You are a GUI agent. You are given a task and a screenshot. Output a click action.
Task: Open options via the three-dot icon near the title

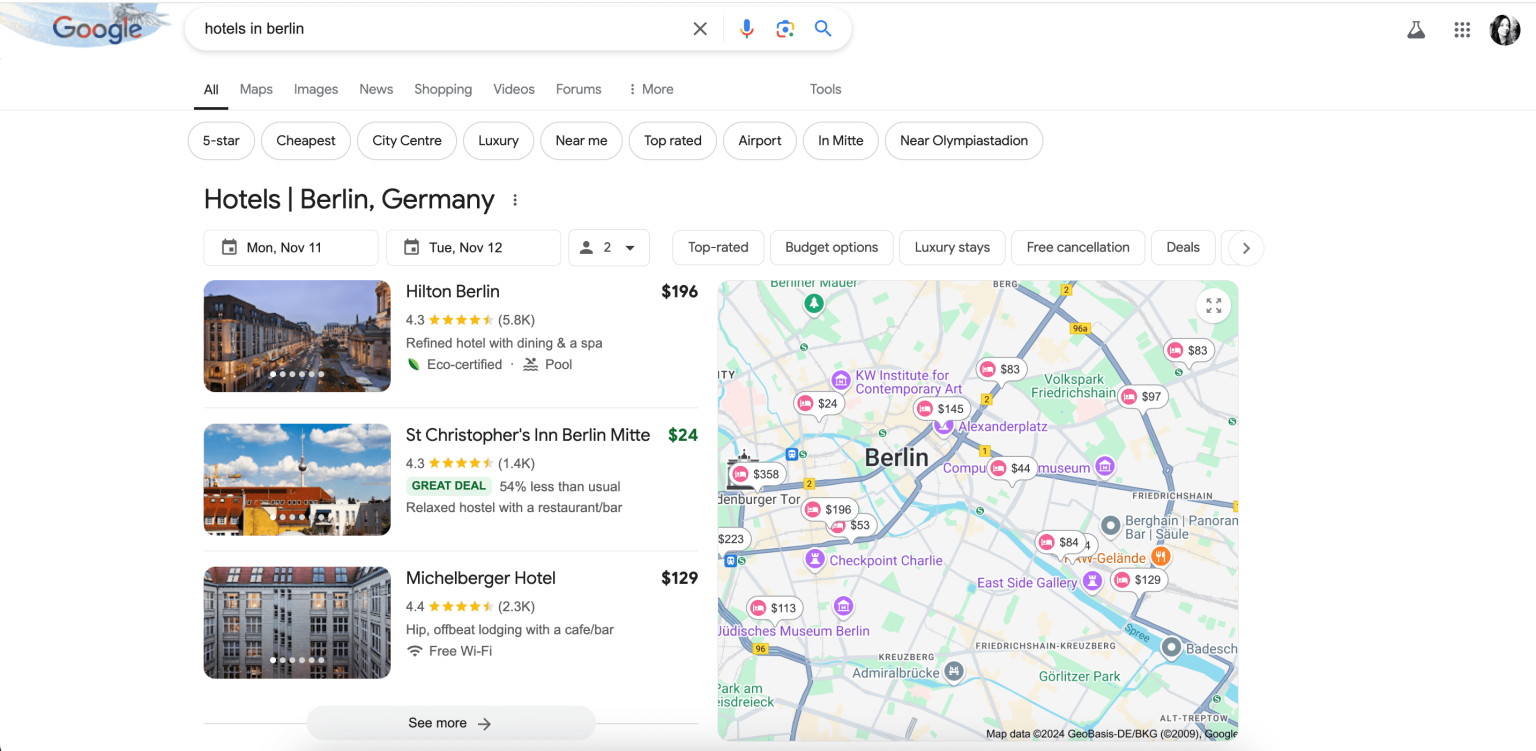click(514, 199)
